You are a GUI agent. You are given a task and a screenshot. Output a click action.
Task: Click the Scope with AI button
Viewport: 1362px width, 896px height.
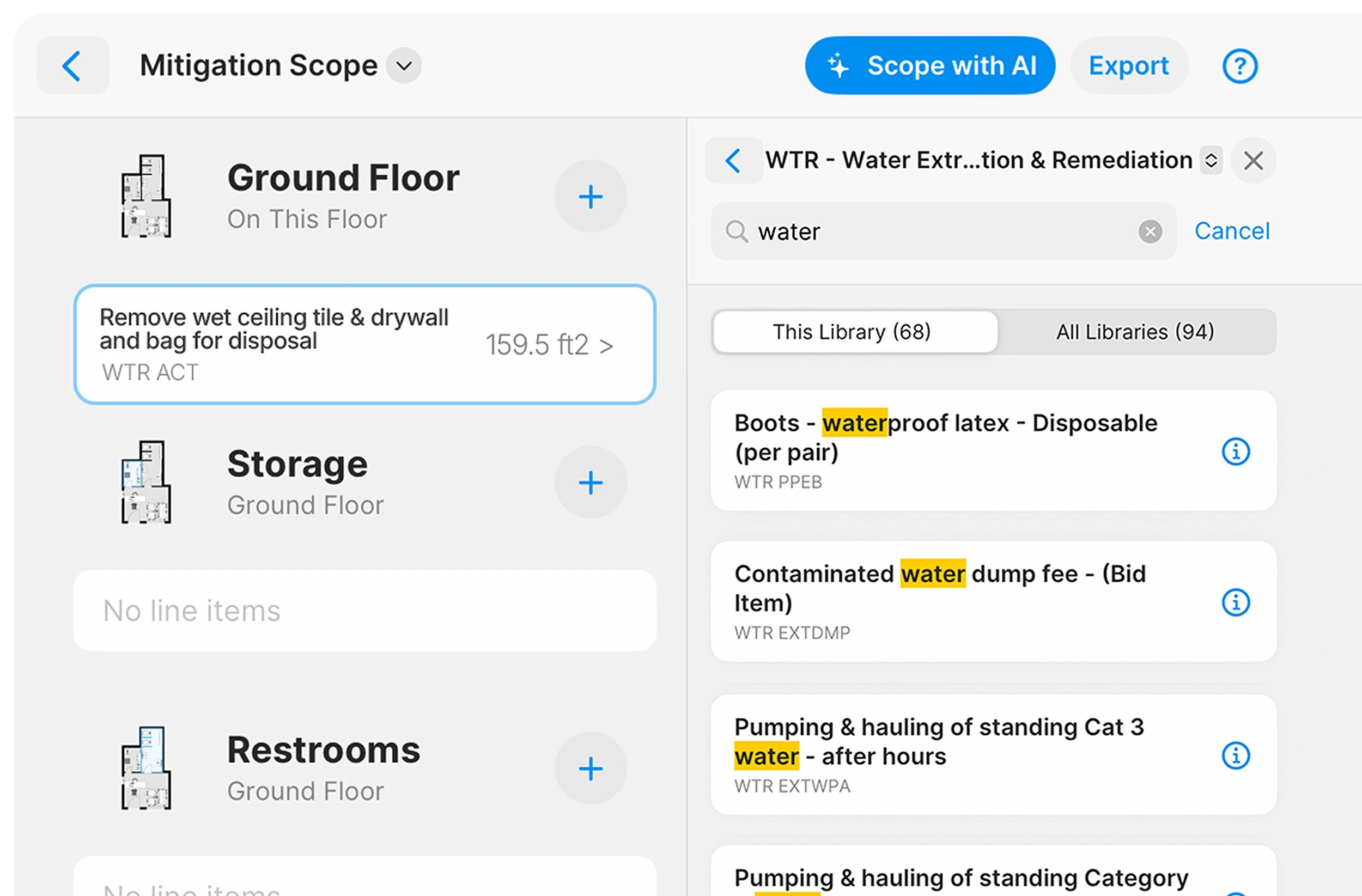930,66
